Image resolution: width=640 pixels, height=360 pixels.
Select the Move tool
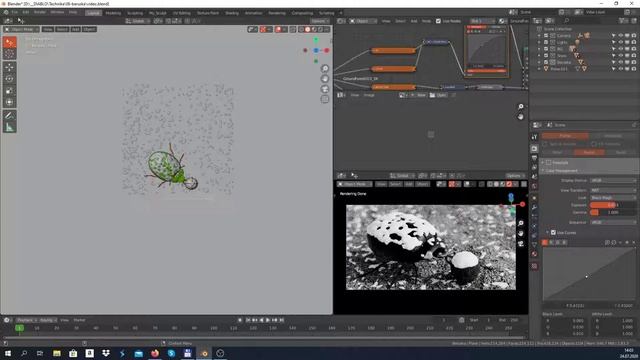[9, 67]
